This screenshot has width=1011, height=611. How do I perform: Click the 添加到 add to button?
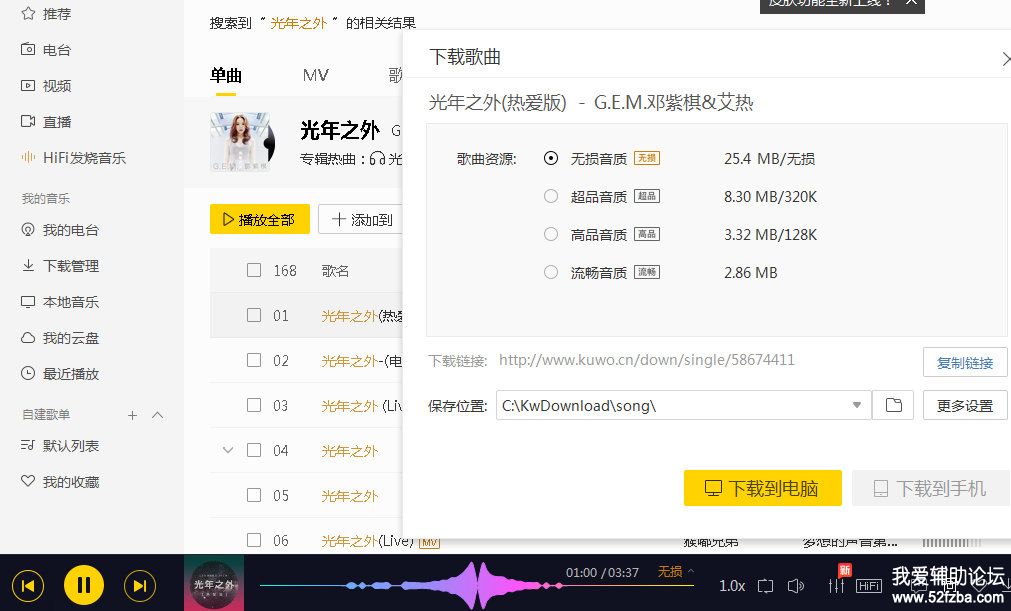coord(361,219)
